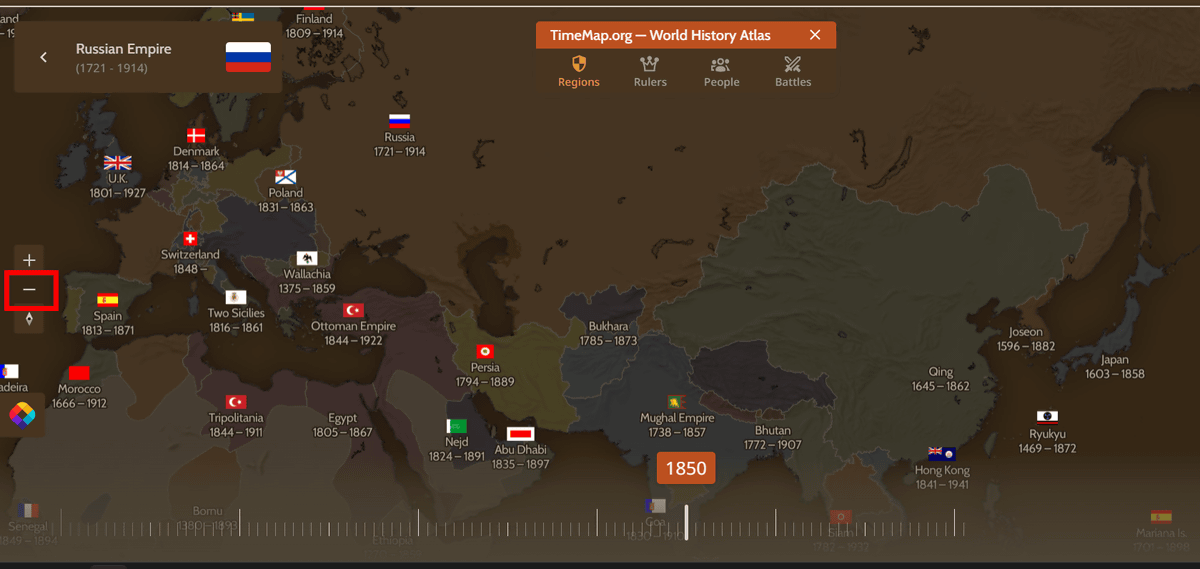Open the People tab
Screen dimensions: 1200x569
click(721, 72)
